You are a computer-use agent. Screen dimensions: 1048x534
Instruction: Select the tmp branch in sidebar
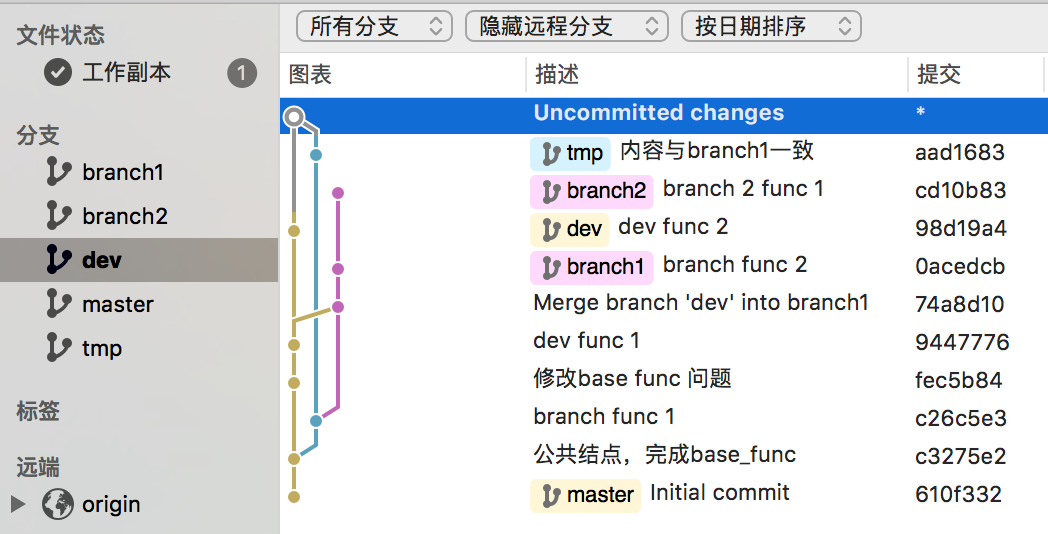(x=102, y=348)
